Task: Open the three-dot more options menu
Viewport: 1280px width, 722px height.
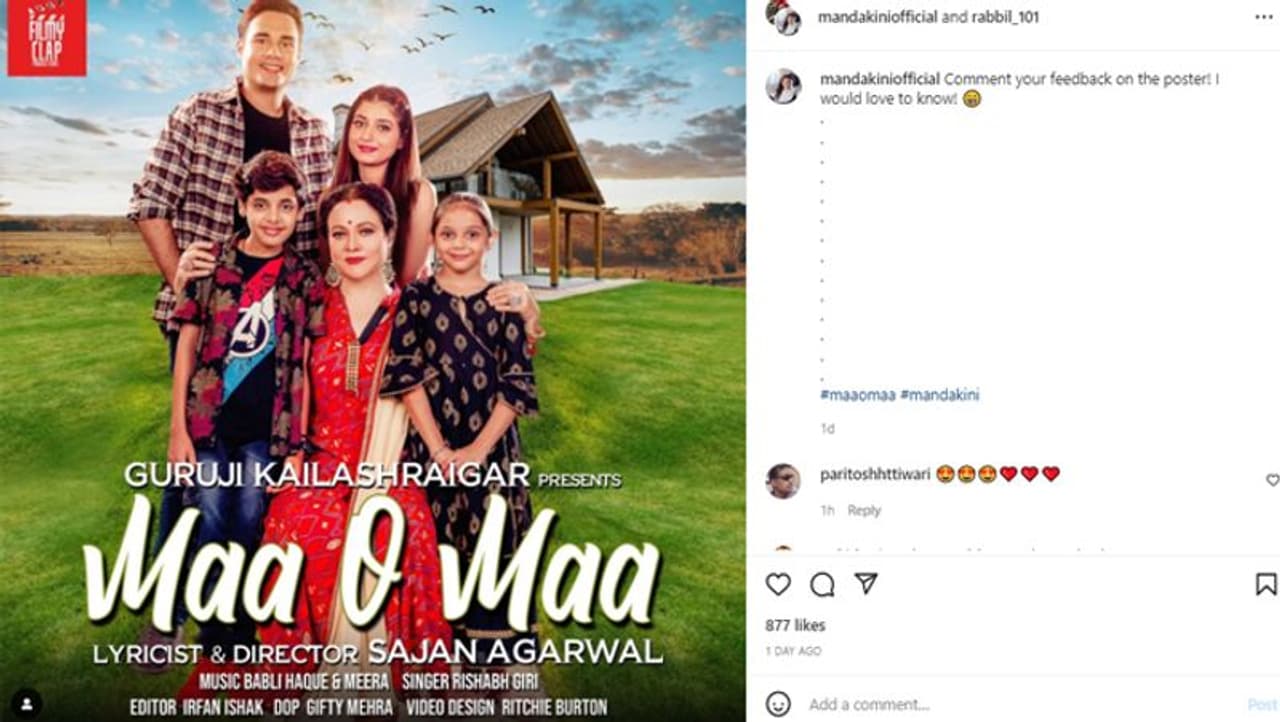Action: pyautogui.click(x=1264, y=17)
